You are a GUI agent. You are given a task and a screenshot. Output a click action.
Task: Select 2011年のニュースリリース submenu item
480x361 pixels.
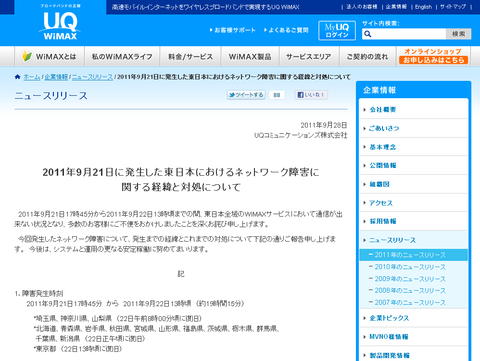pyautogui.click(x=414, y=255)
